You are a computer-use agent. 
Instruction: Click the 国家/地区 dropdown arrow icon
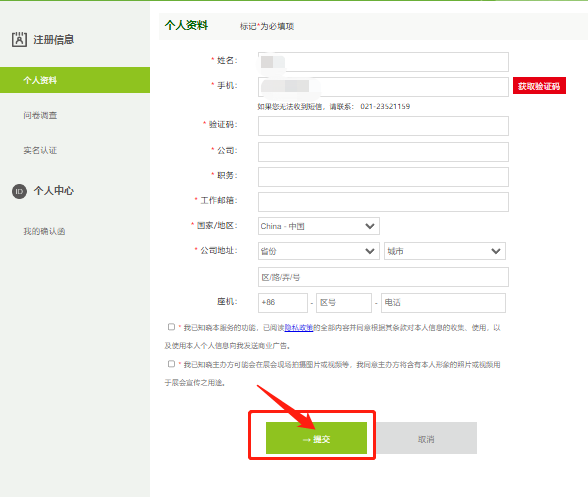(x=370, y=226)
